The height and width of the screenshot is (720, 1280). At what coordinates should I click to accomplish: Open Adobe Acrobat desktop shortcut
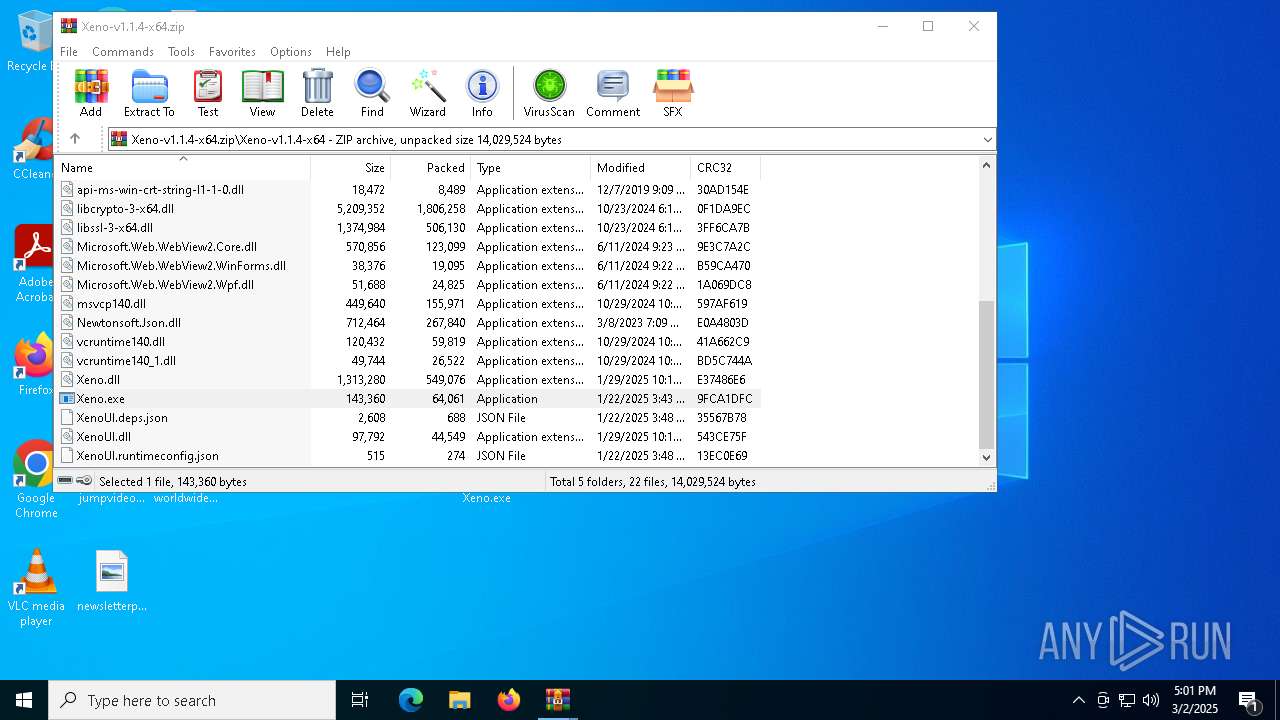click(36, 264)
